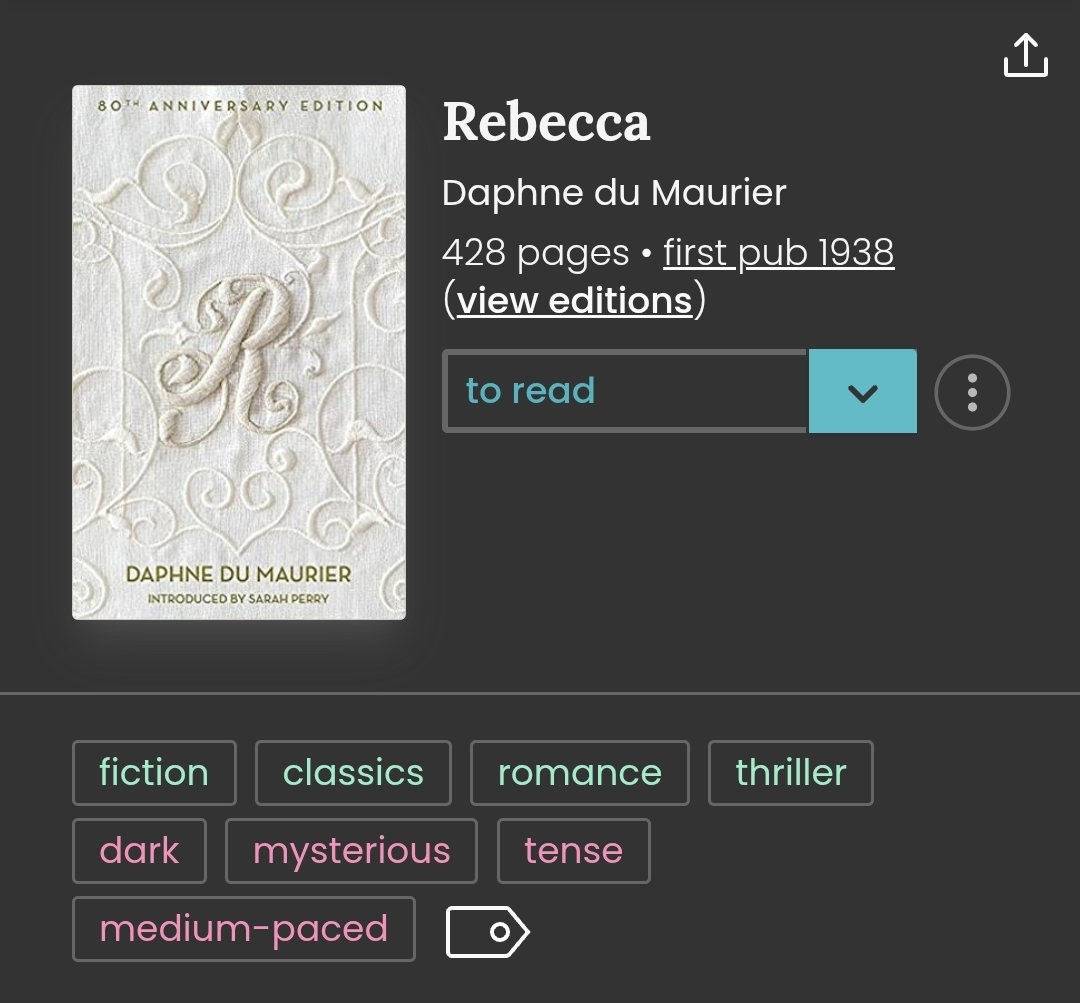The width and height of the screenshot is (1080, 1003).
Task: Click the 'Rebecca' book title heading
Action: coord(546,122)
